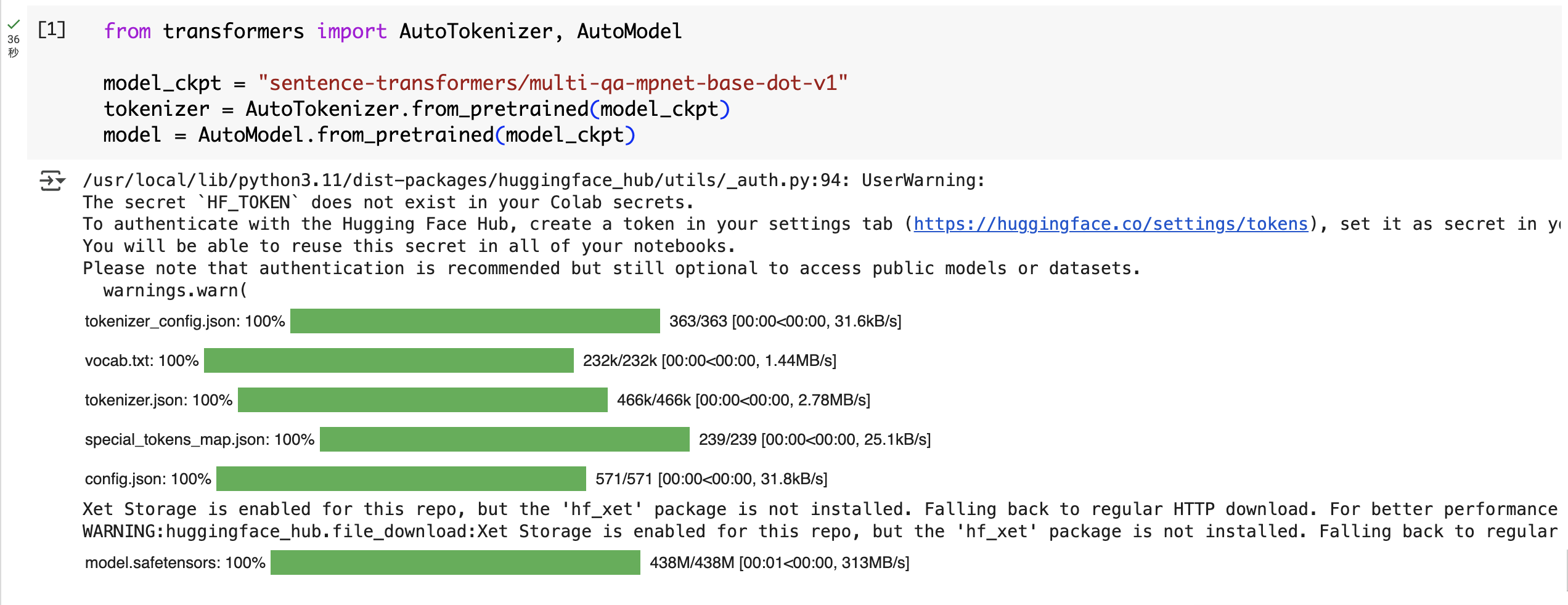
Task: Click the special_tokens_map.json progress bar
Action: [505, 439]
